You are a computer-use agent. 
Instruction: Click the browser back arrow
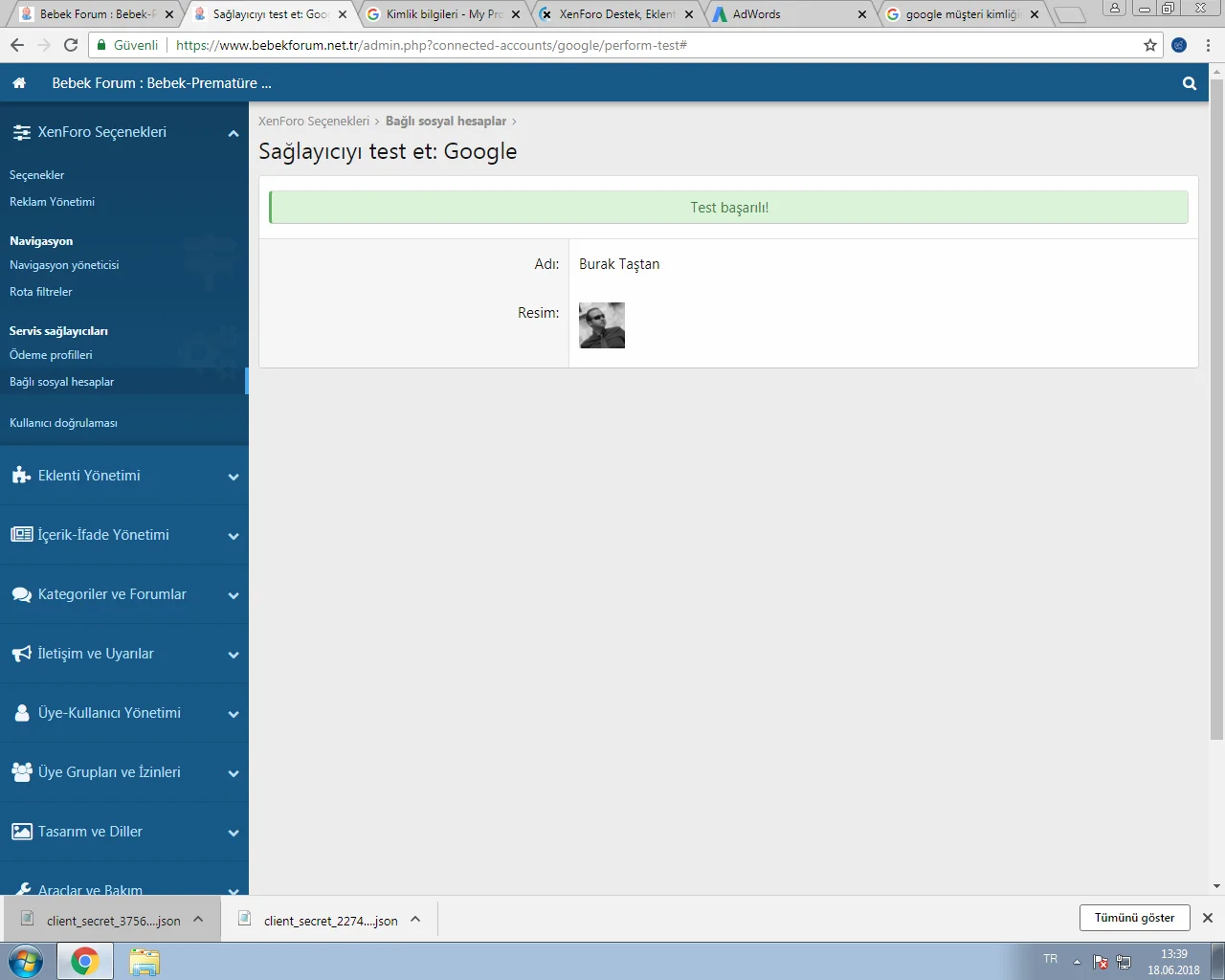pyautogui.click(x=17, y=45)
